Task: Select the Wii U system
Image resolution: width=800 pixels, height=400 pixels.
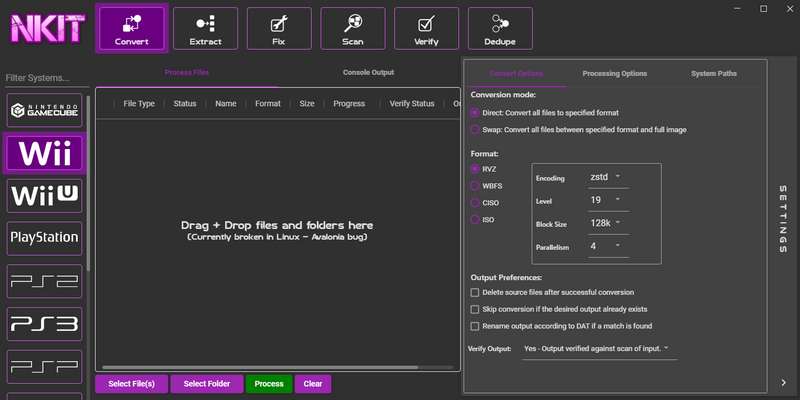Action: (44, 195)
